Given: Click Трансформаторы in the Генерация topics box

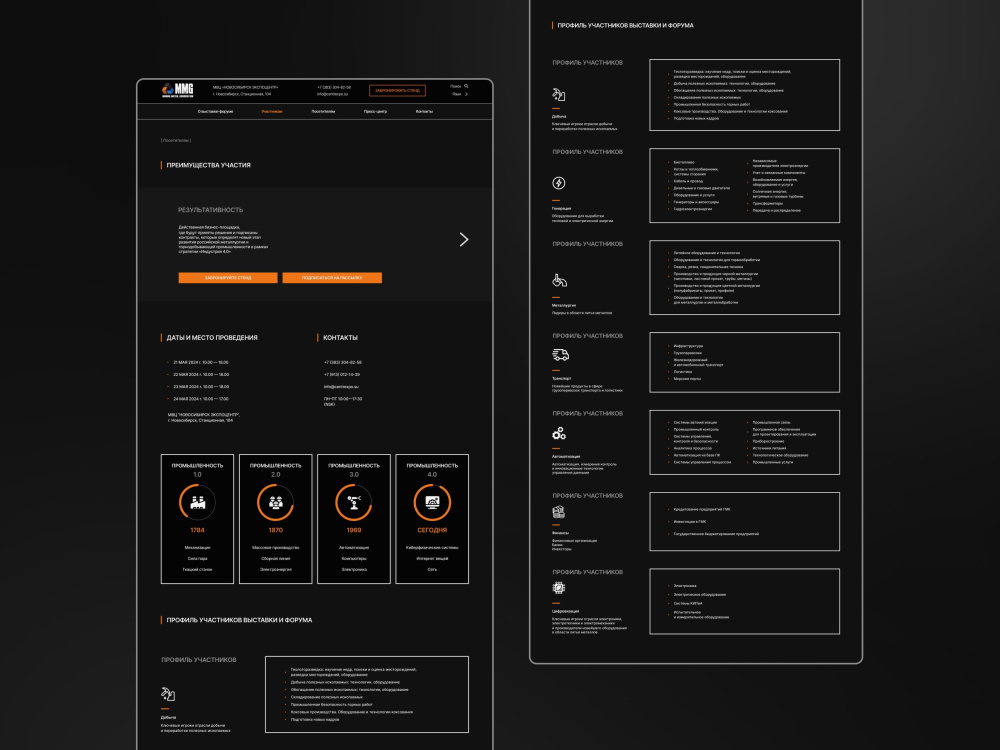Looking at the screenshot, I should [768, 203].
